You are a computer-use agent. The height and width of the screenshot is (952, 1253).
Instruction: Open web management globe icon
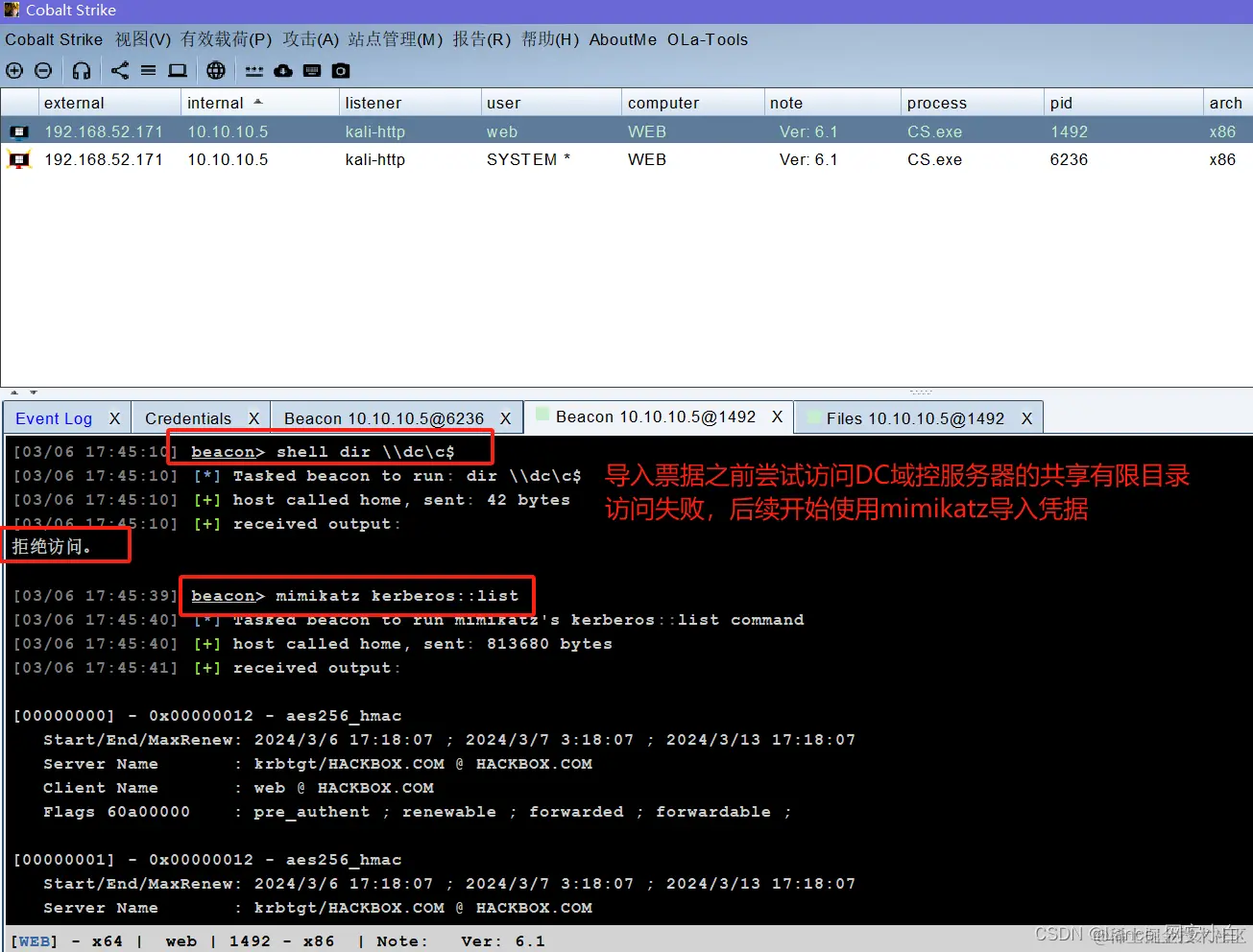(x=216, y=70)
